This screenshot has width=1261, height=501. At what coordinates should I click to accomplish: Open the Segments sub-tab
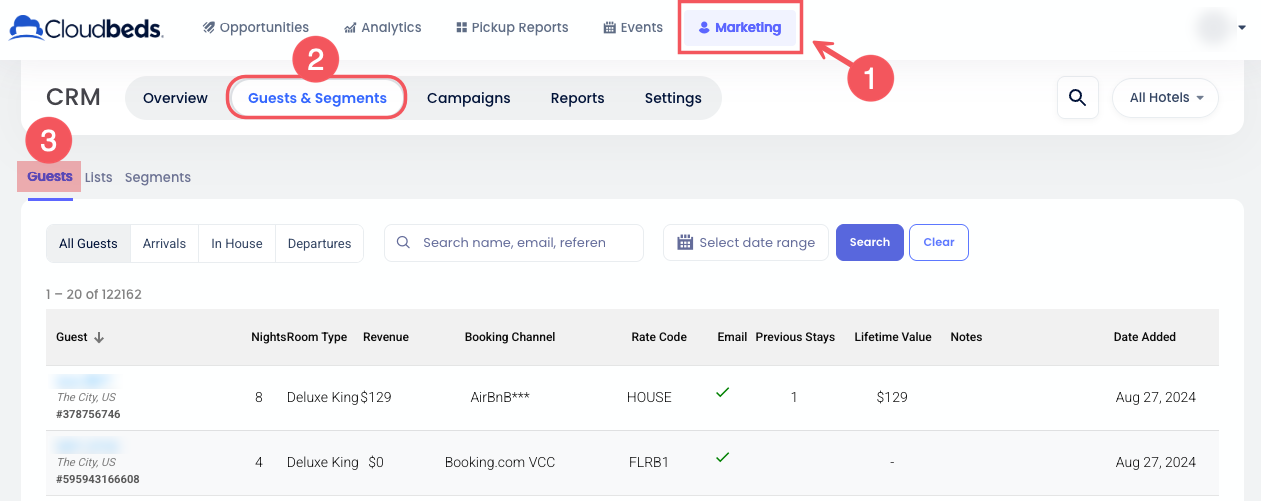pyautogui.click(x=157, y=177)
